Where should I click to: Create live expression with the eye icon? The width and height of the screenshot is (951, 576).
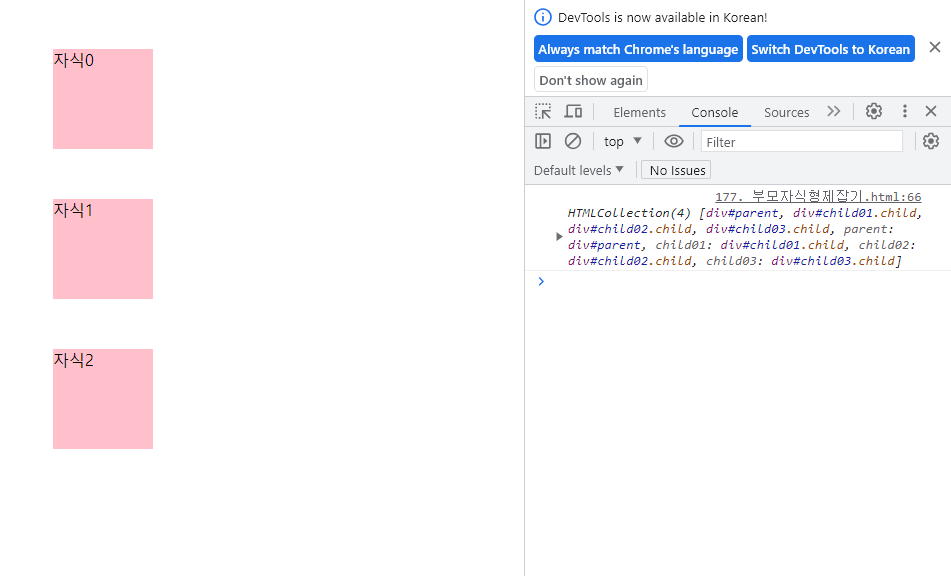(x=673, y=141)
